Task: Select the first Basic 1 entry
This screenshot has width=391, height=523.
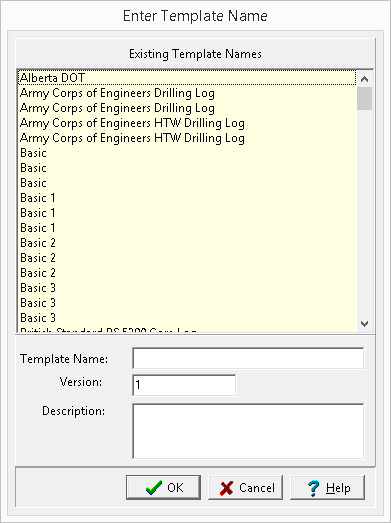Action: 187,198
